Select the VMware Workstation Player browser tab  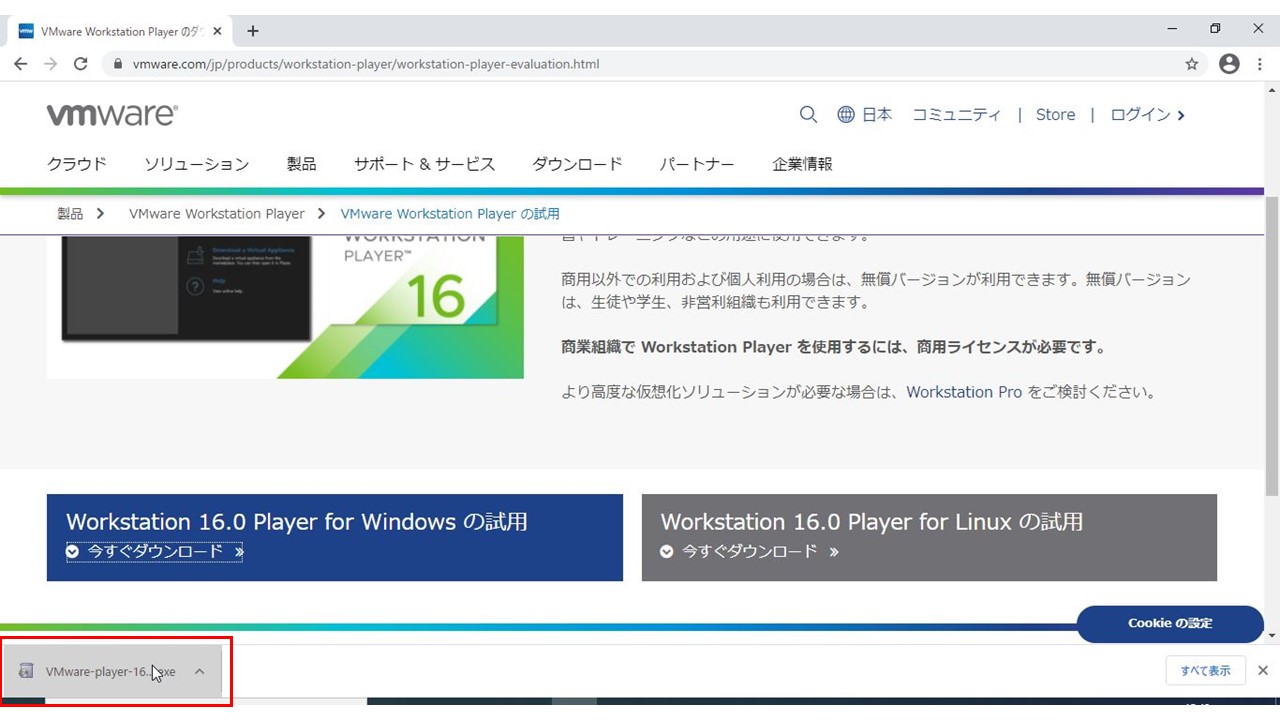pyautogui.click(x=120, y=31)
